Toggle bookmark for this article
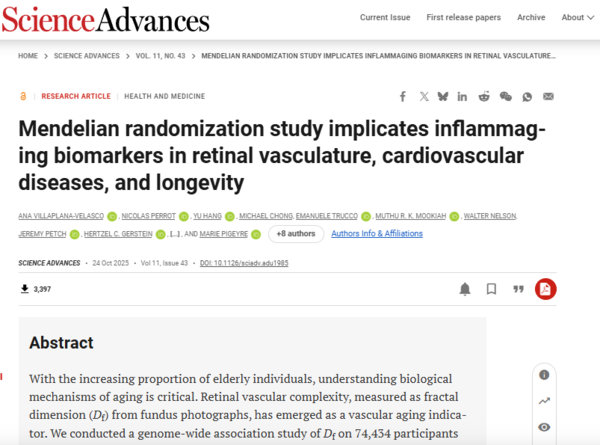This screenshot has width=600, height=445. pos(491,289)
